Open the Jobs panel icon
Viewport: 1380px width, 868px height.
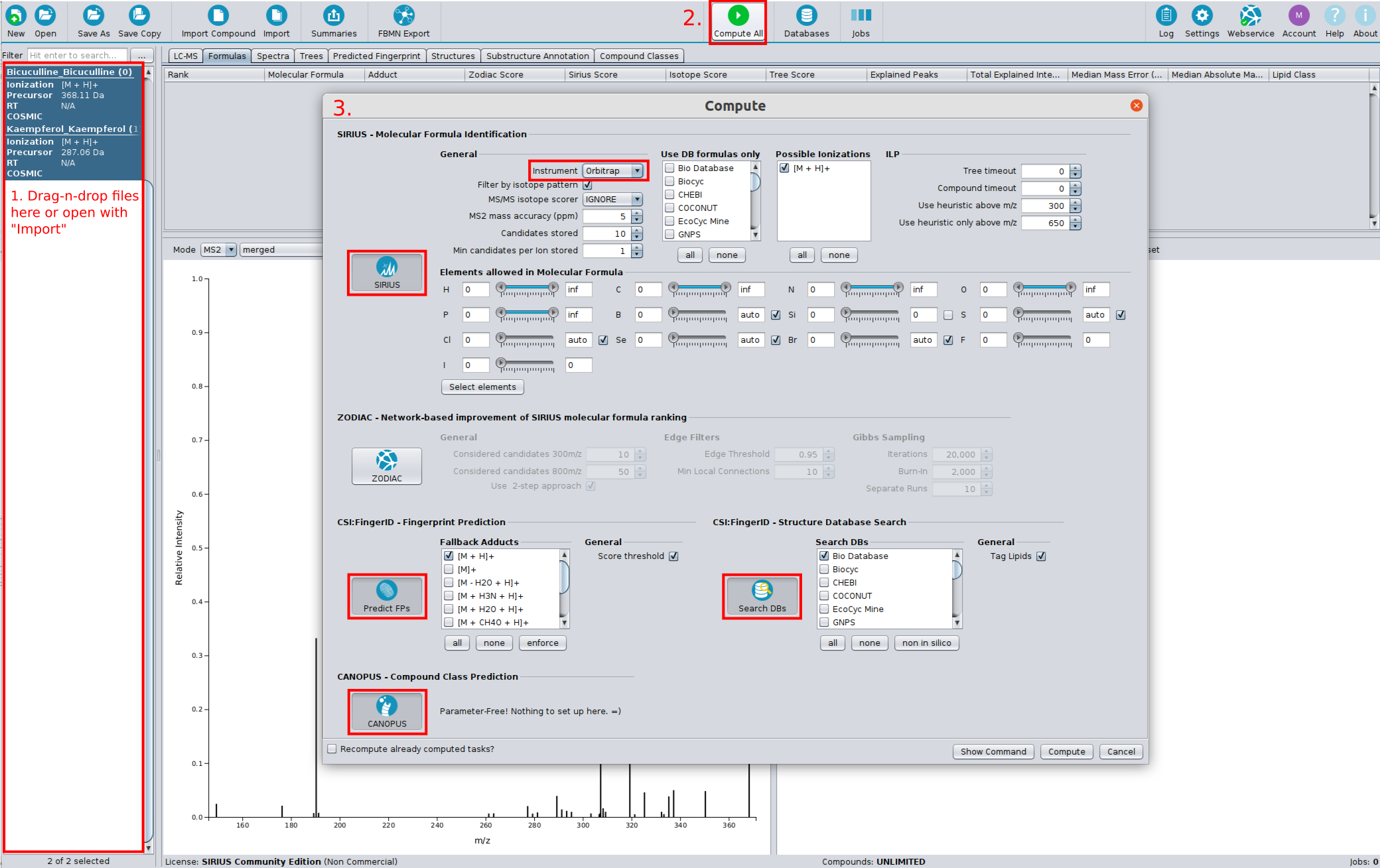tap(861, 15)
